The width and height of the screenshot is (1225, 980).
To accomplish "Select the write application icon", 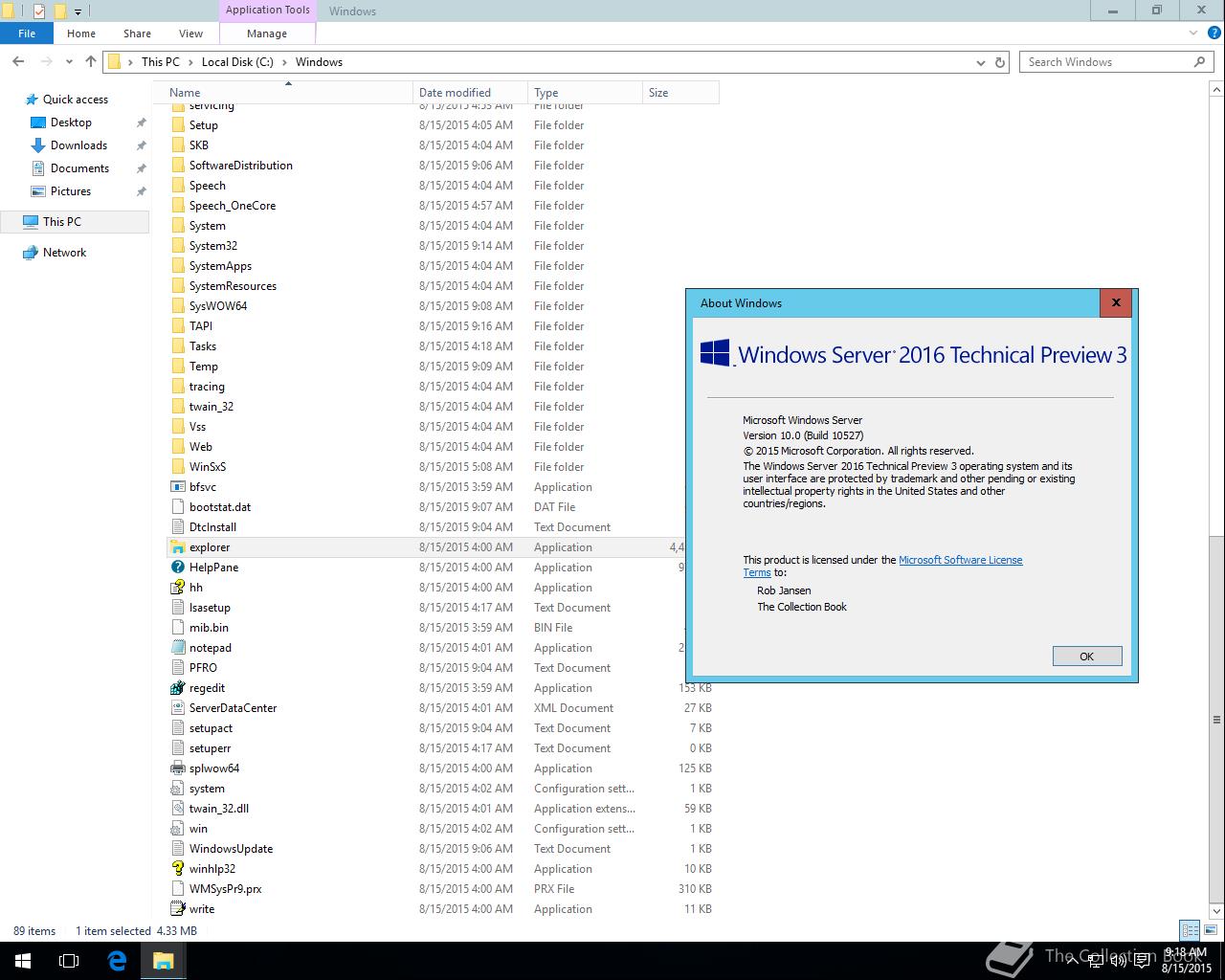I will point(177,909).
